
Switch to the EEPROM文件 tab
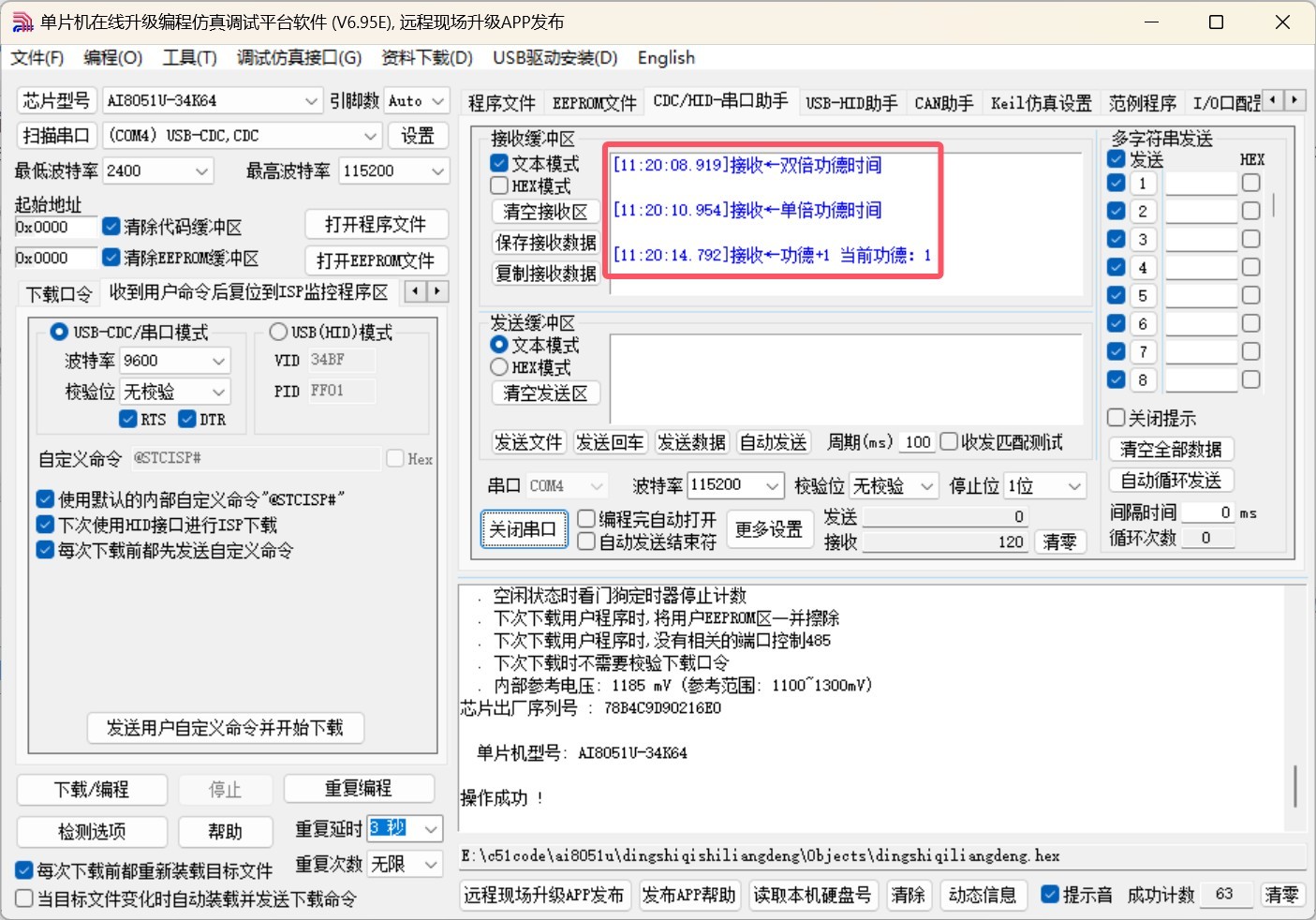[594, 103]
